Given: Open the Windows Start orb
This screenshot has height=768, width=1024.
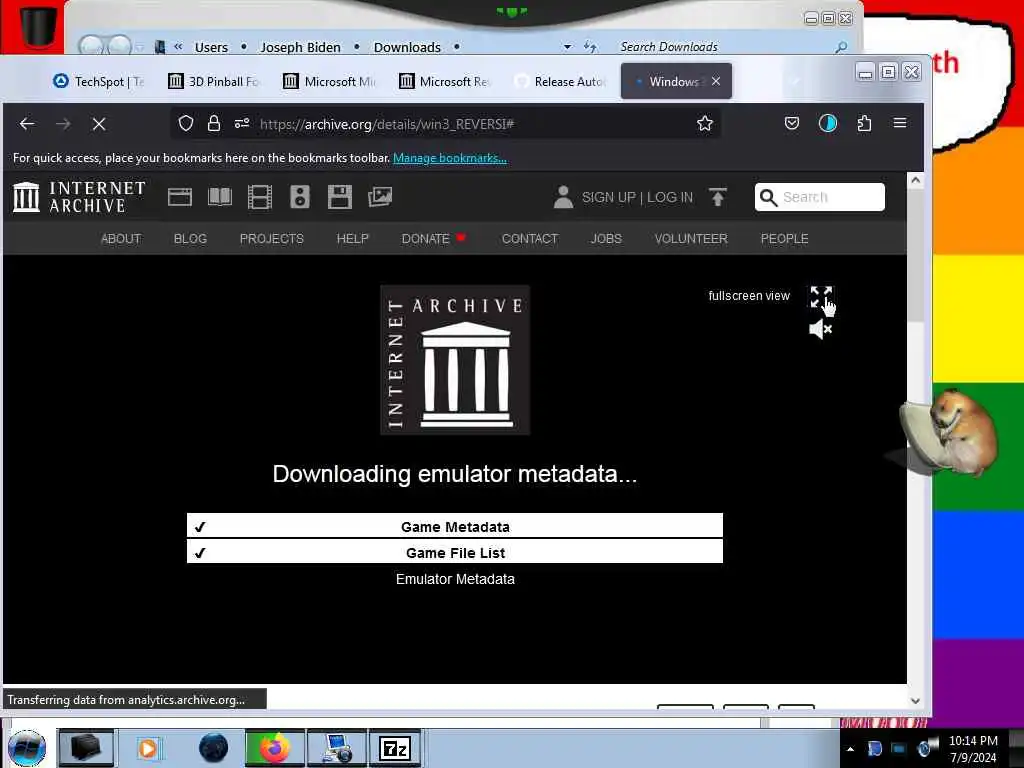Looking at the screenshot, I should (27, 748).
